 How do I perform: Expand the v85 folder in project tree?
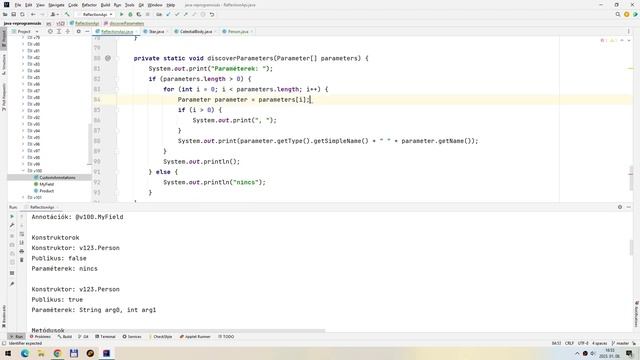(x=23, y=78)
